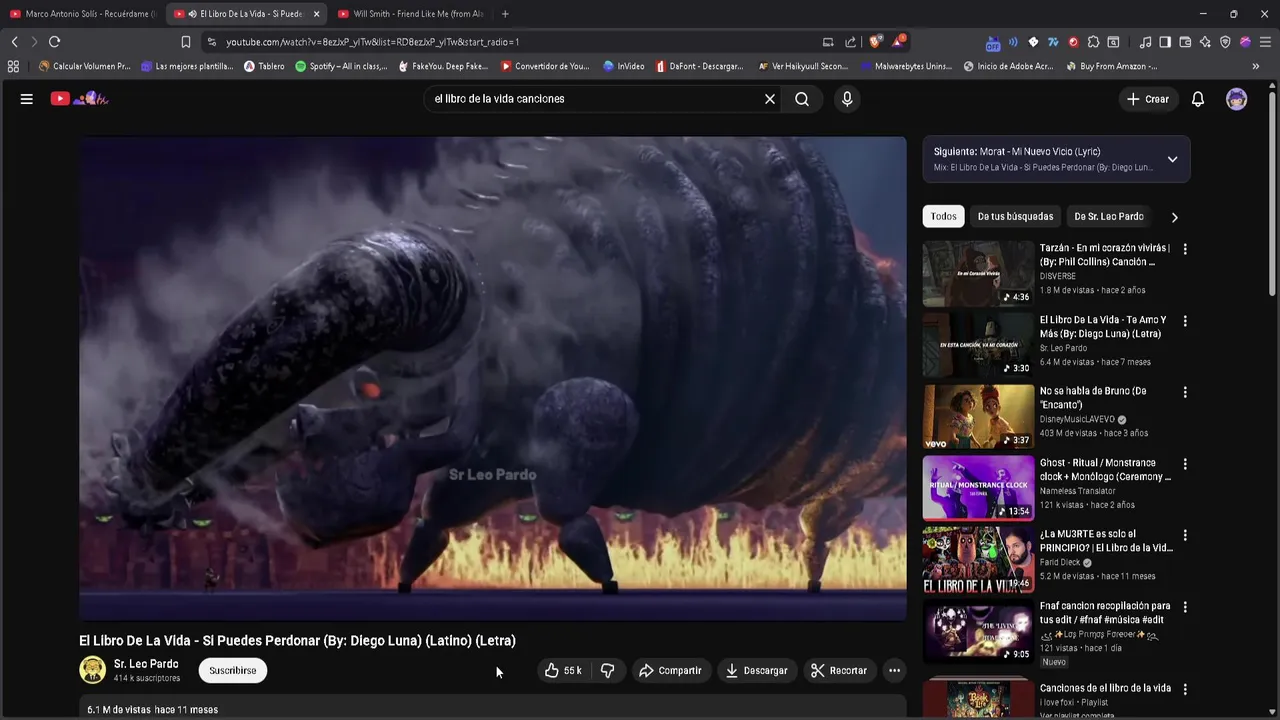Open music note playlist icon in toolbar
Screen dimensions: 1280x720
click(x=1146, y=42)
